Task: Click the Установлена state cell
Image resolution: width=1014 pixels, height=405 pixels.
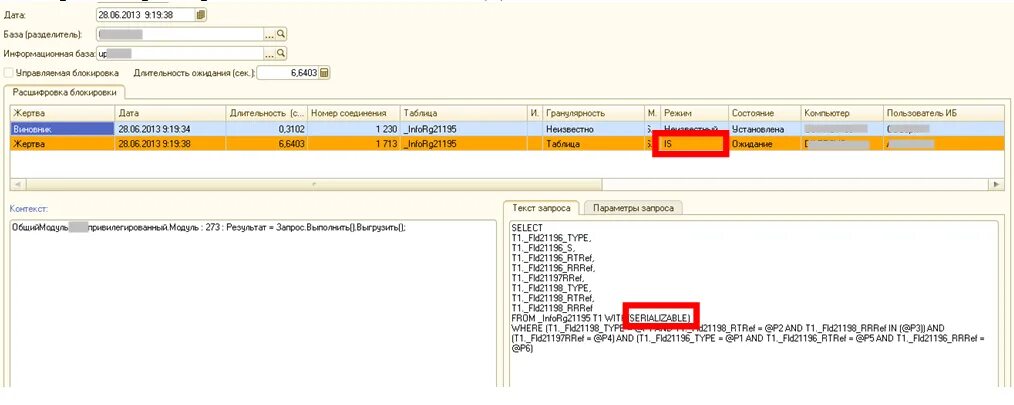Action: click(764, 129)
